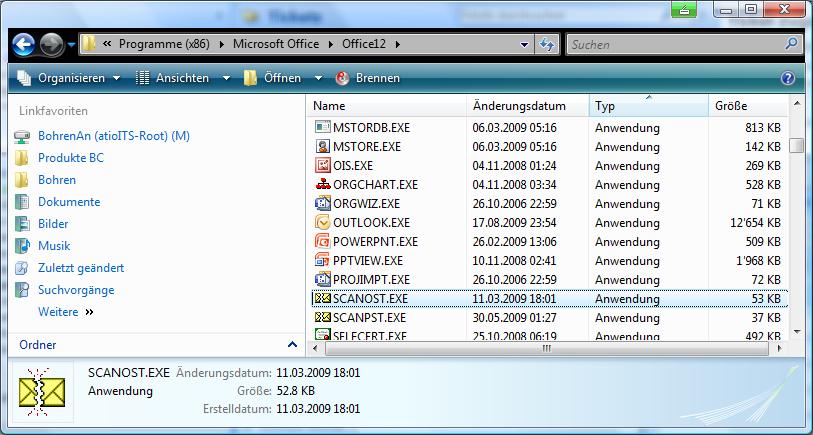Select Microsoft Office breadcrumb

click(x=276, y=44)
